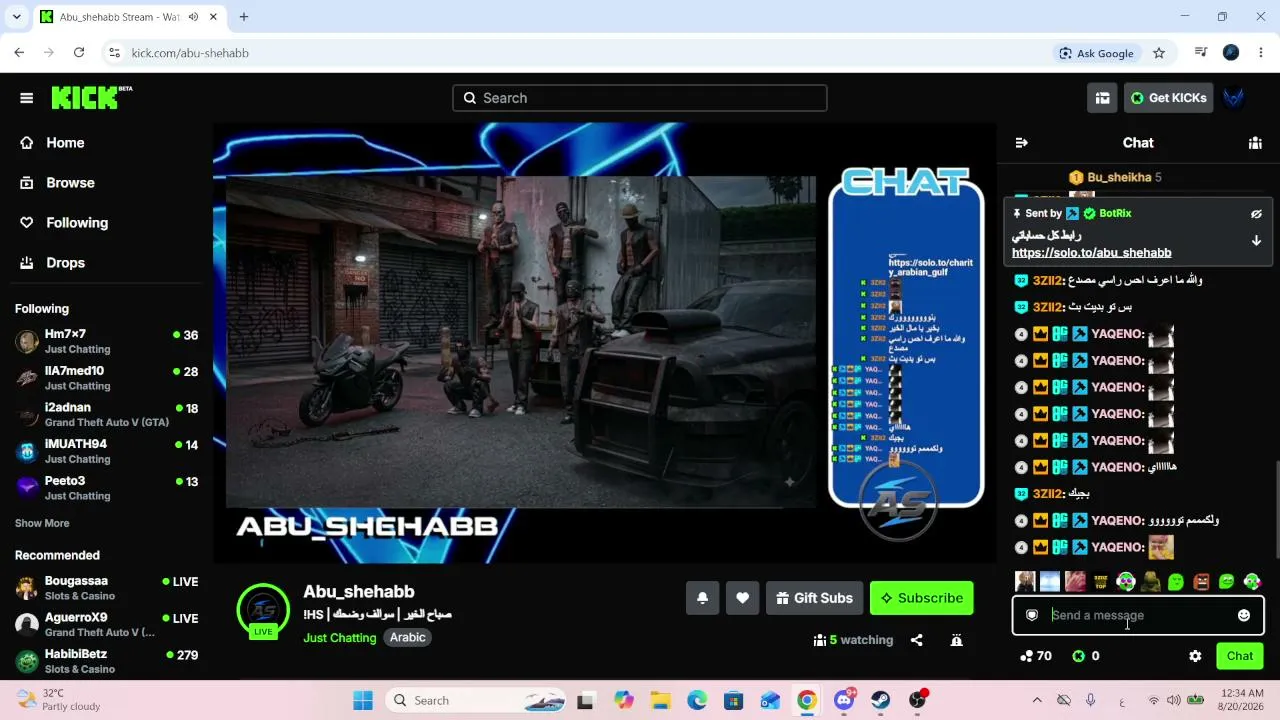
Task: Click Ask Google lens button
Action: point(1097,53)
